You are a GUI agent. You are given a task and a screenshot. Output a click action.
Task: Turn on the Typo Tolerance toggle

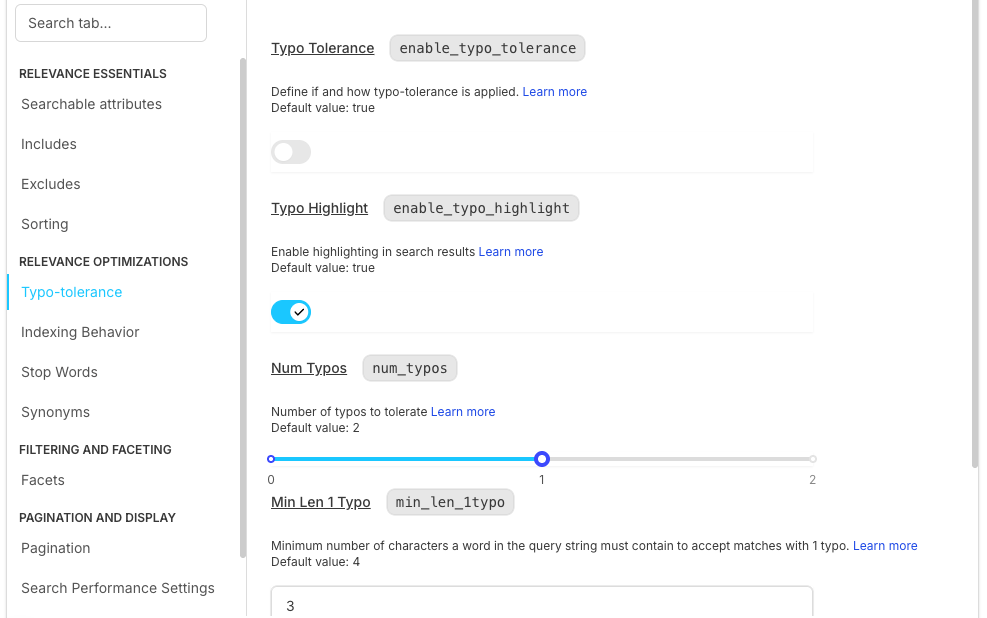(291, 152)
